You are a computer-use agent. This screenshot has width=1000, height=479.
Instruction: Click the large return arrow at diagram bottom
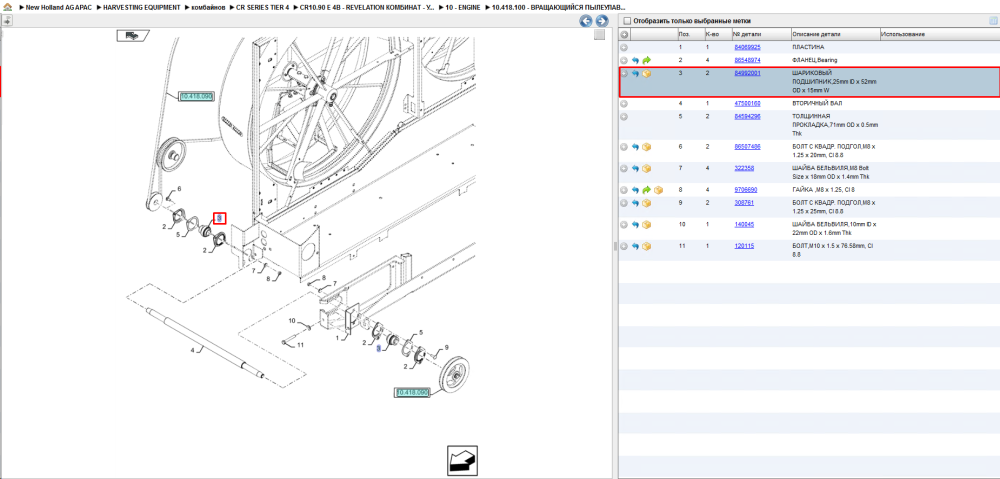coord(462,462)
